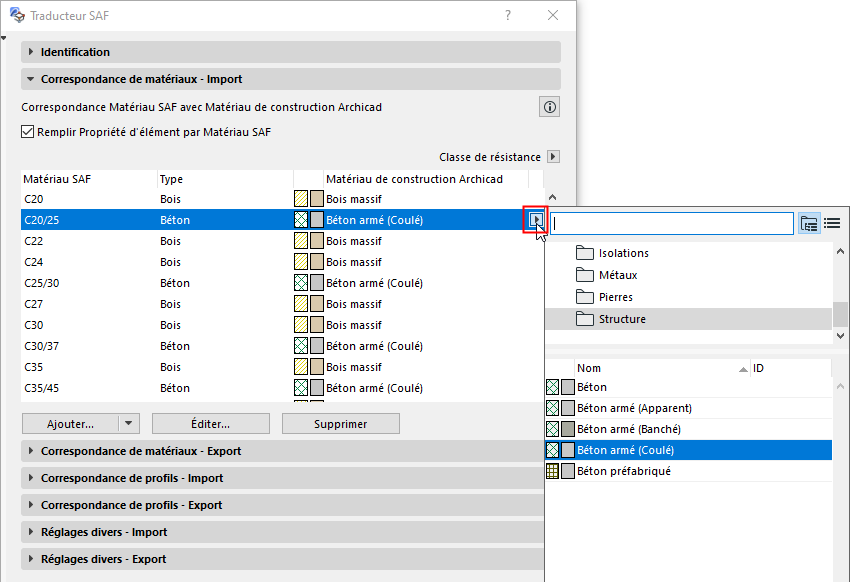This screenshot has width=850, height=582.
Task: Click green hatch icon on C25/30 row
Action: (301, 282)
